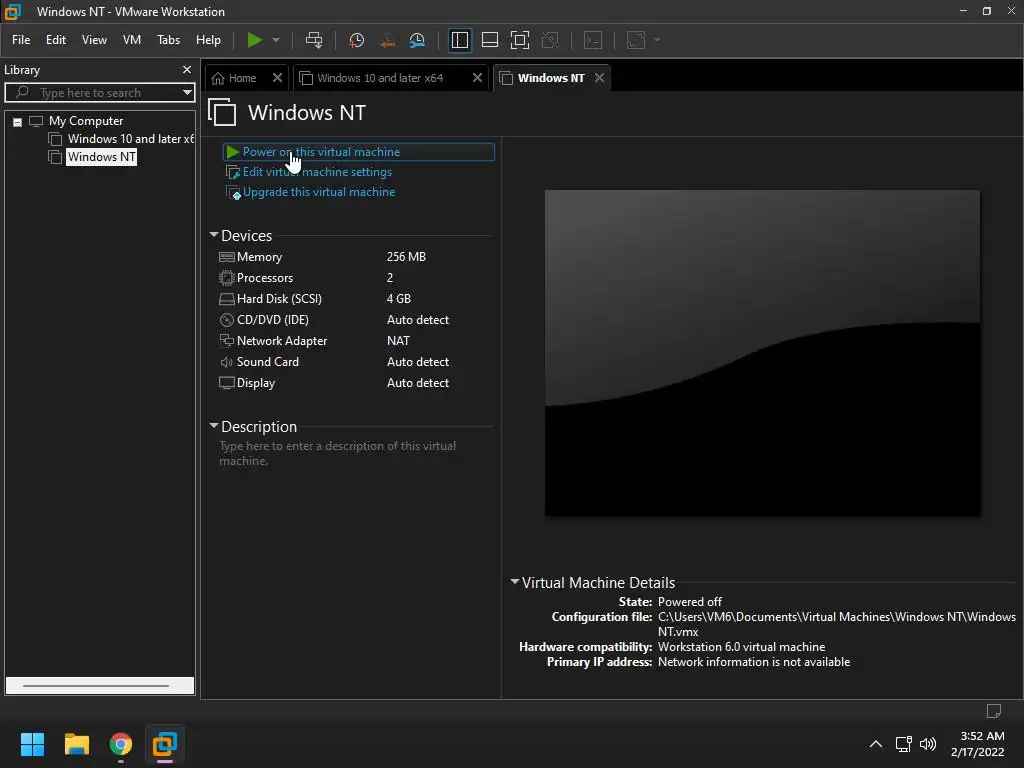Open File Explorer from the taskbar
Screen dimensions: 1024x768
[x=76, y=744]
